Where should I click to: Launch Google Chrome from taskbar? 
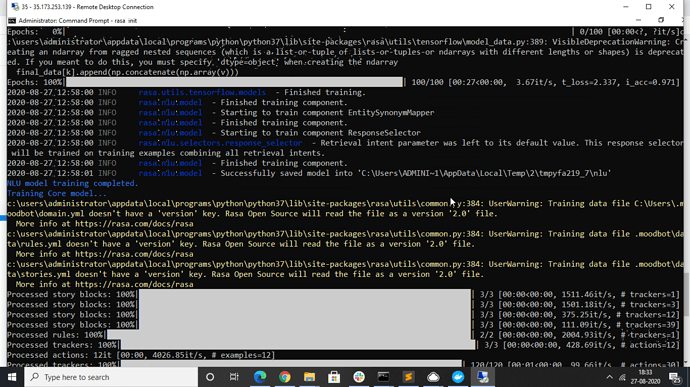pyautogui.click(x=285, y=377)
